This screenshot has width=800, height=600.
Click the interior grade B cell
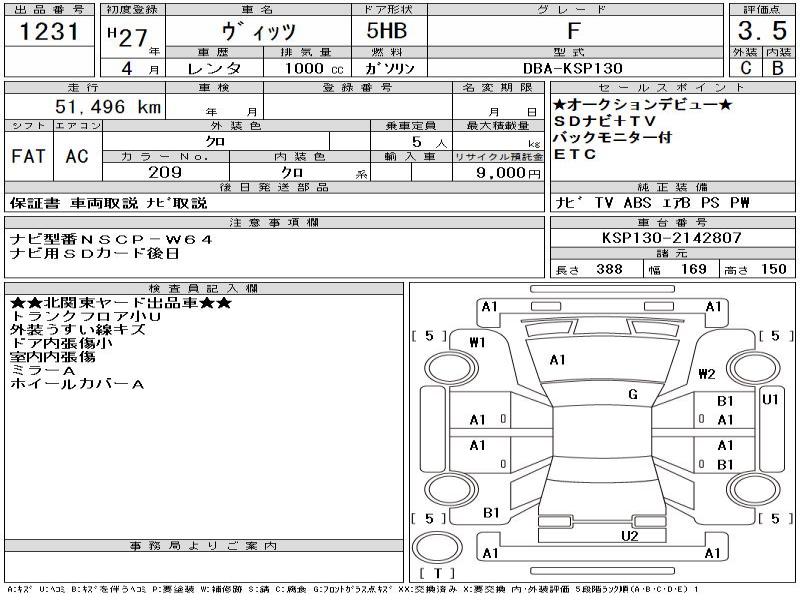pyautogui.click(x=775, y=68)
